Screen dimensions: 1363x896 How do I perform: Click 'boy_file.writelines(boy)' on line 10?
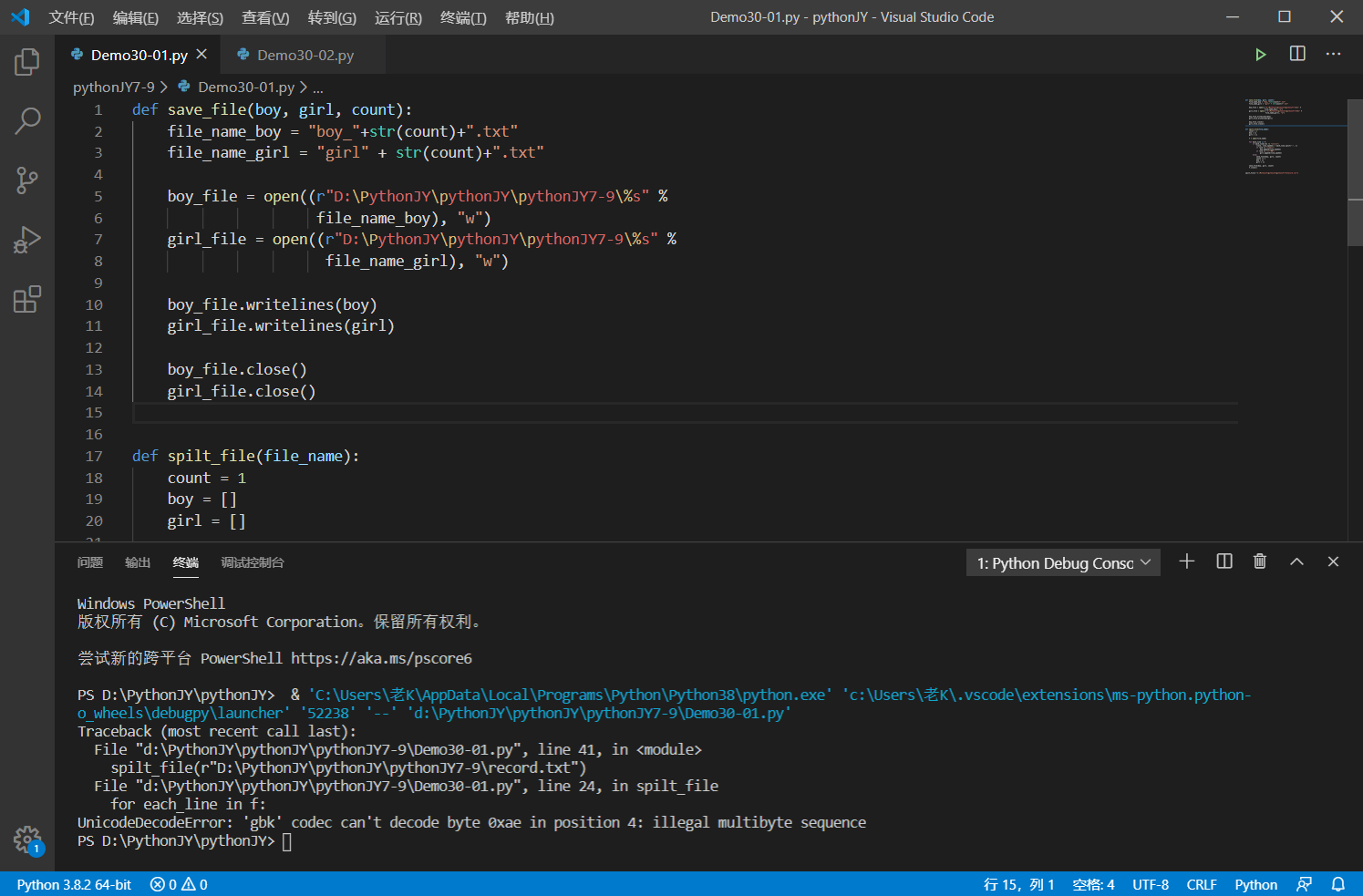pos(272,304)
